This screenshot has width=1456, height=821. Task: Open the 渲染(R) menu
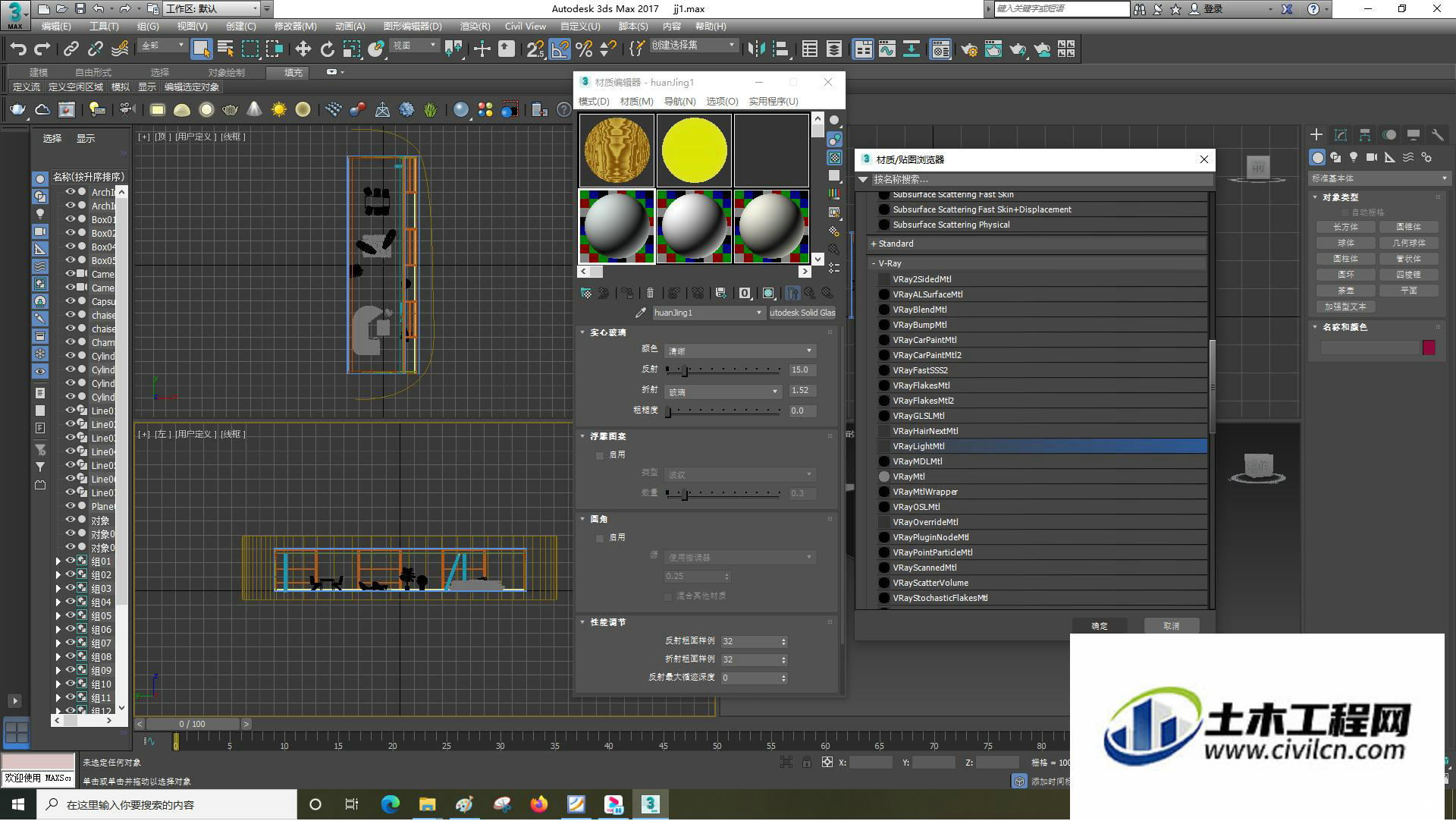point(475,26)
